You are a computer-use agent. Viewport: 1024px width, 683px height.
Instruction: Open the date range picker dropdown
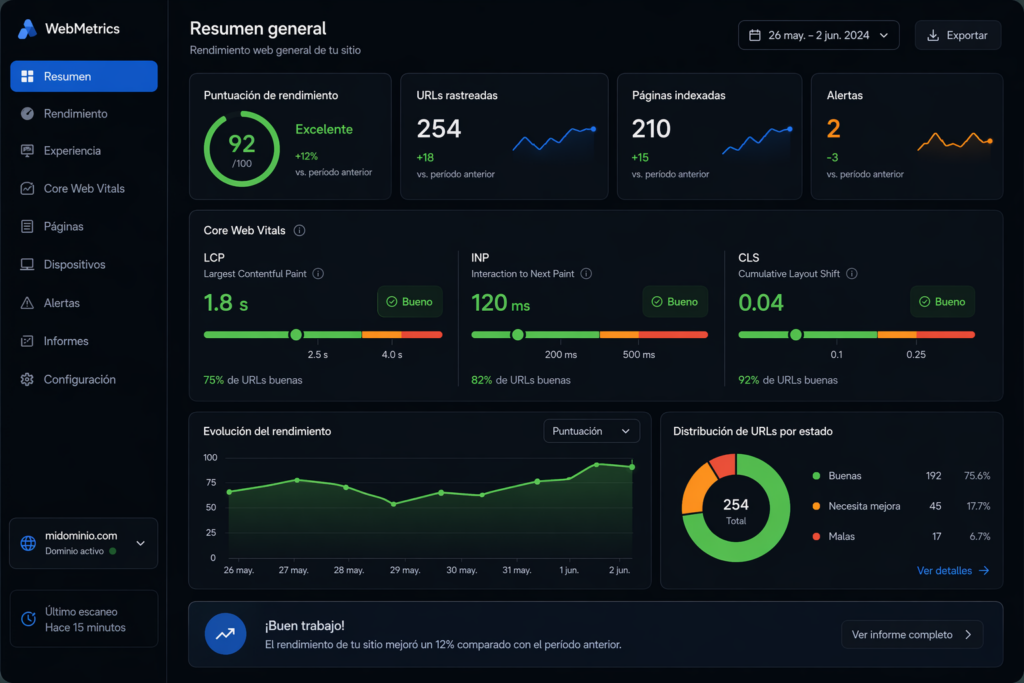(x=818, y=35)
